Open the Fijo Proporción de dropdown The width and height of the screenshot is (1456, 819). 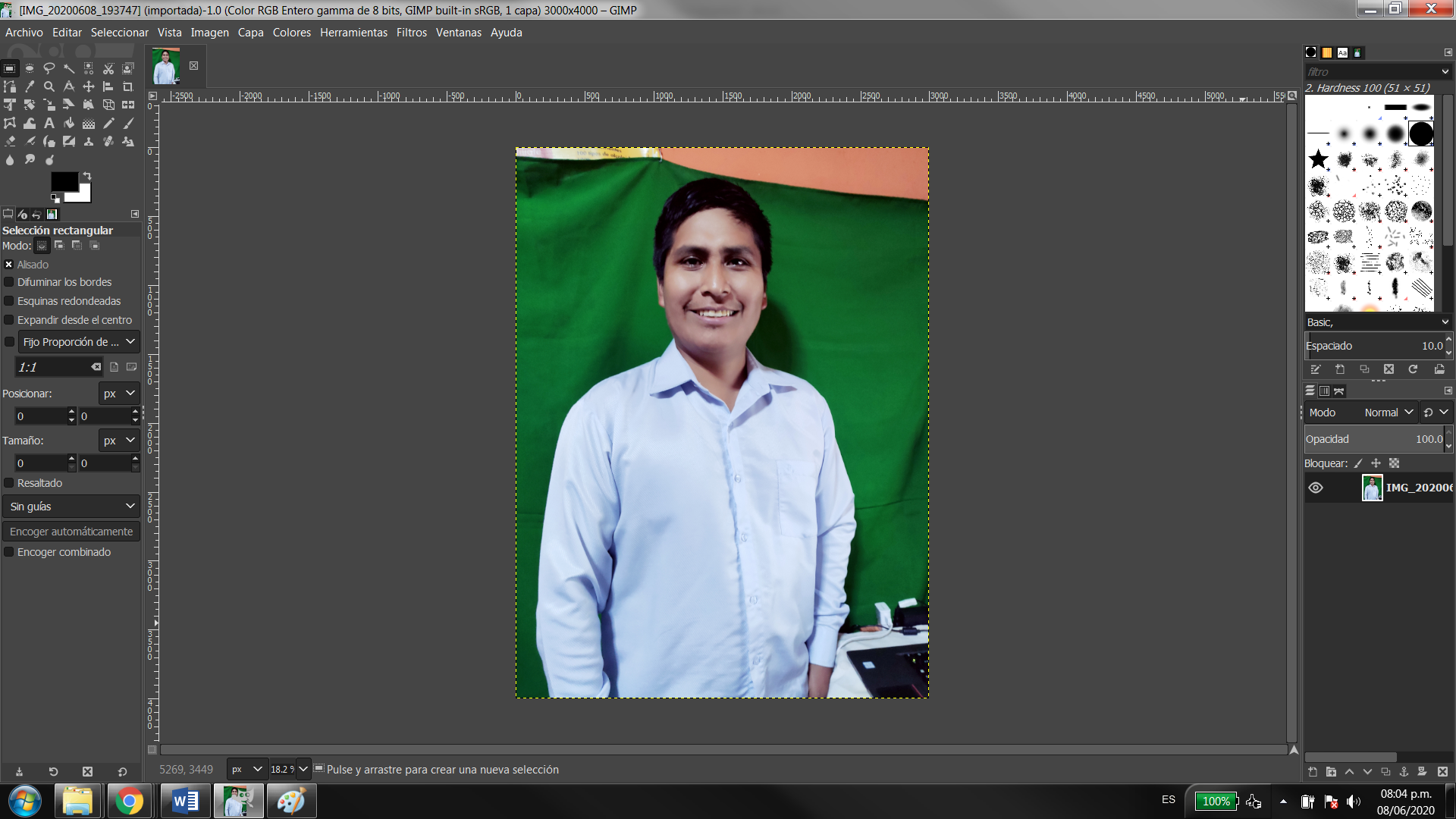click(x=78, y=342)
